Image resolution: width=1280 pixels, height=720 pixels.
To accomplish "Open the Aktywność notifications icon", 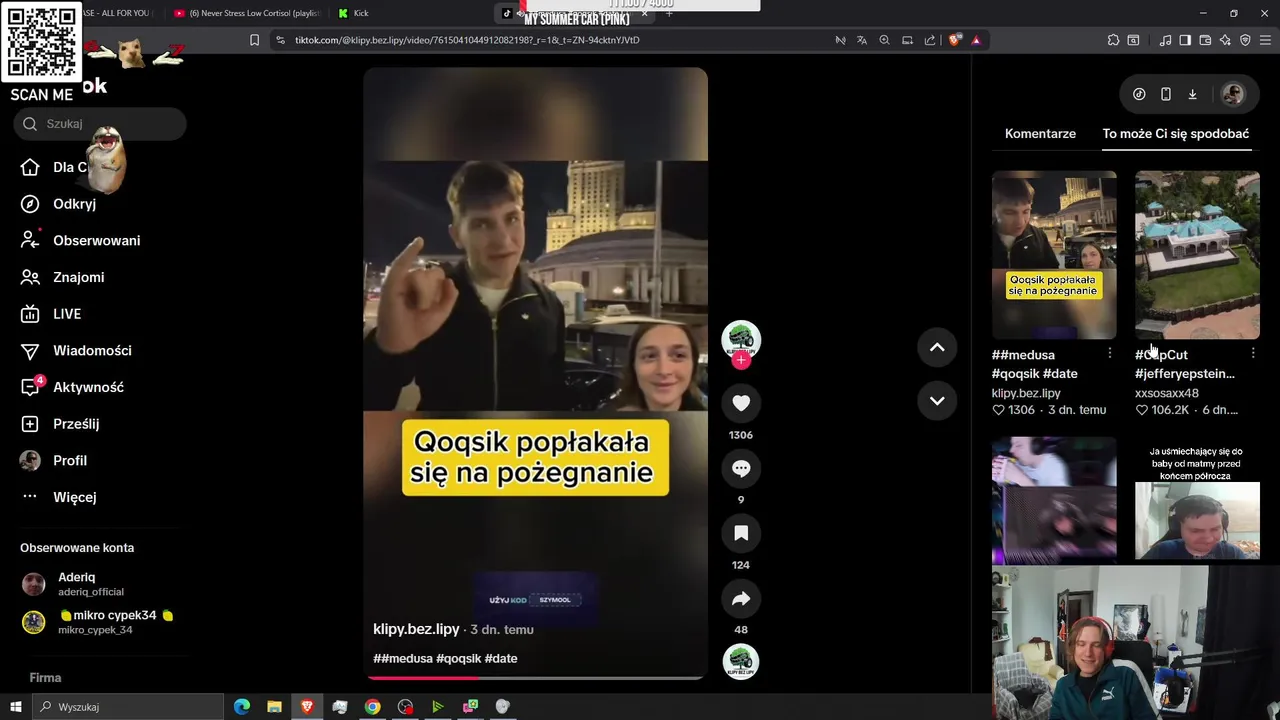I will 30,387.
